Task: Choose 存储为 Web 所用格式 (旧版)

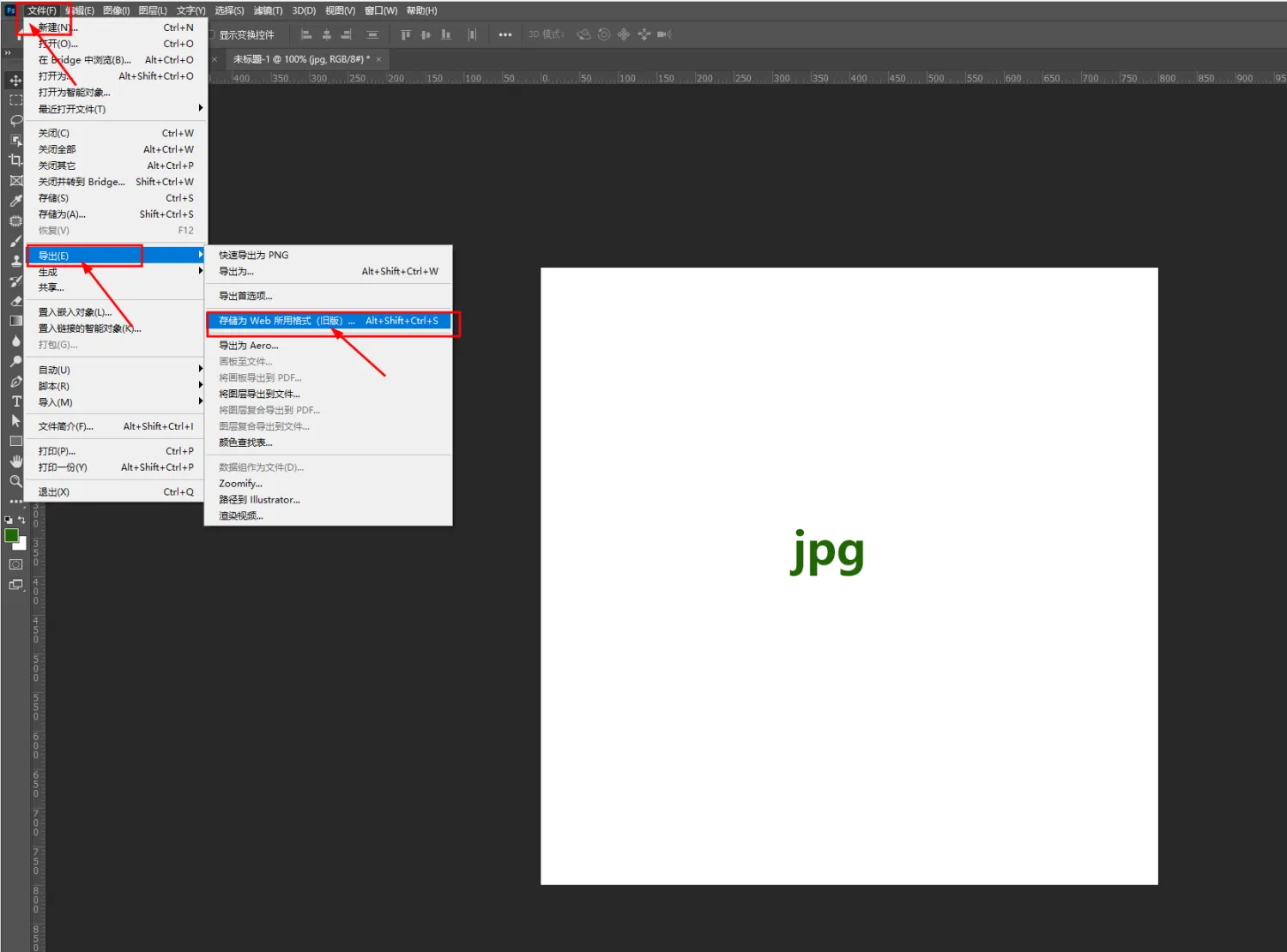Action: pos(329,321)
